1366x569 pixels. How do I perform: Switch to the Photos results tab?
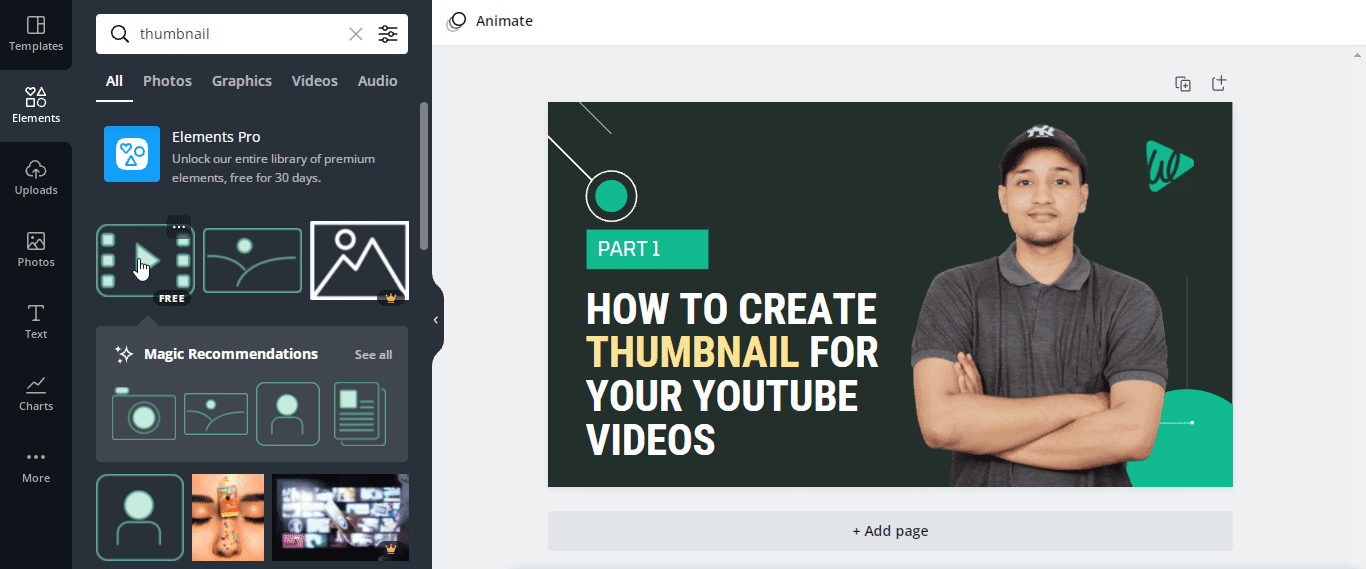point(167,81)
